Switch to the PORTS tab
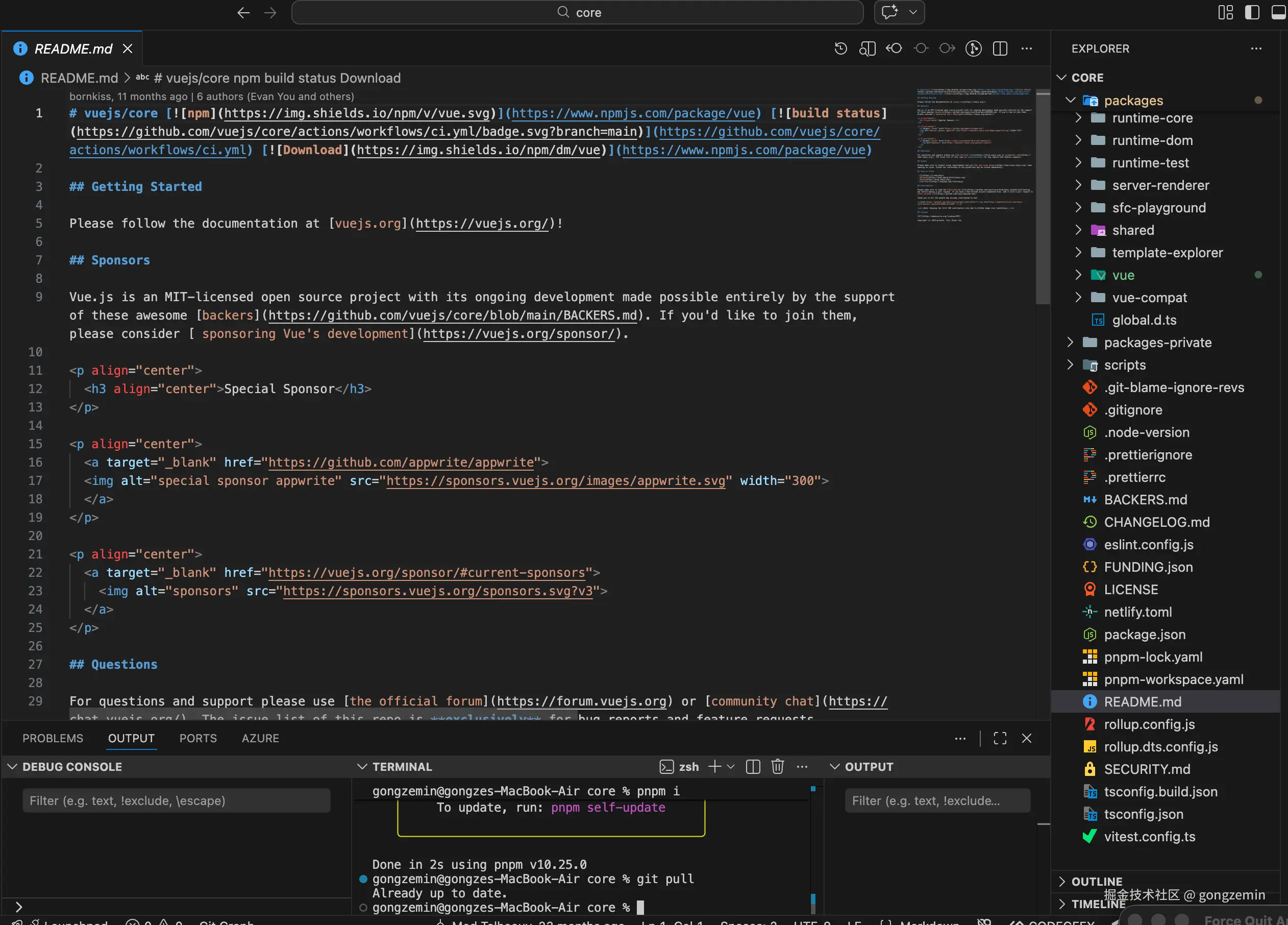Image resolution: width=1288 pixels, height=925 pixels. (197, 738)
